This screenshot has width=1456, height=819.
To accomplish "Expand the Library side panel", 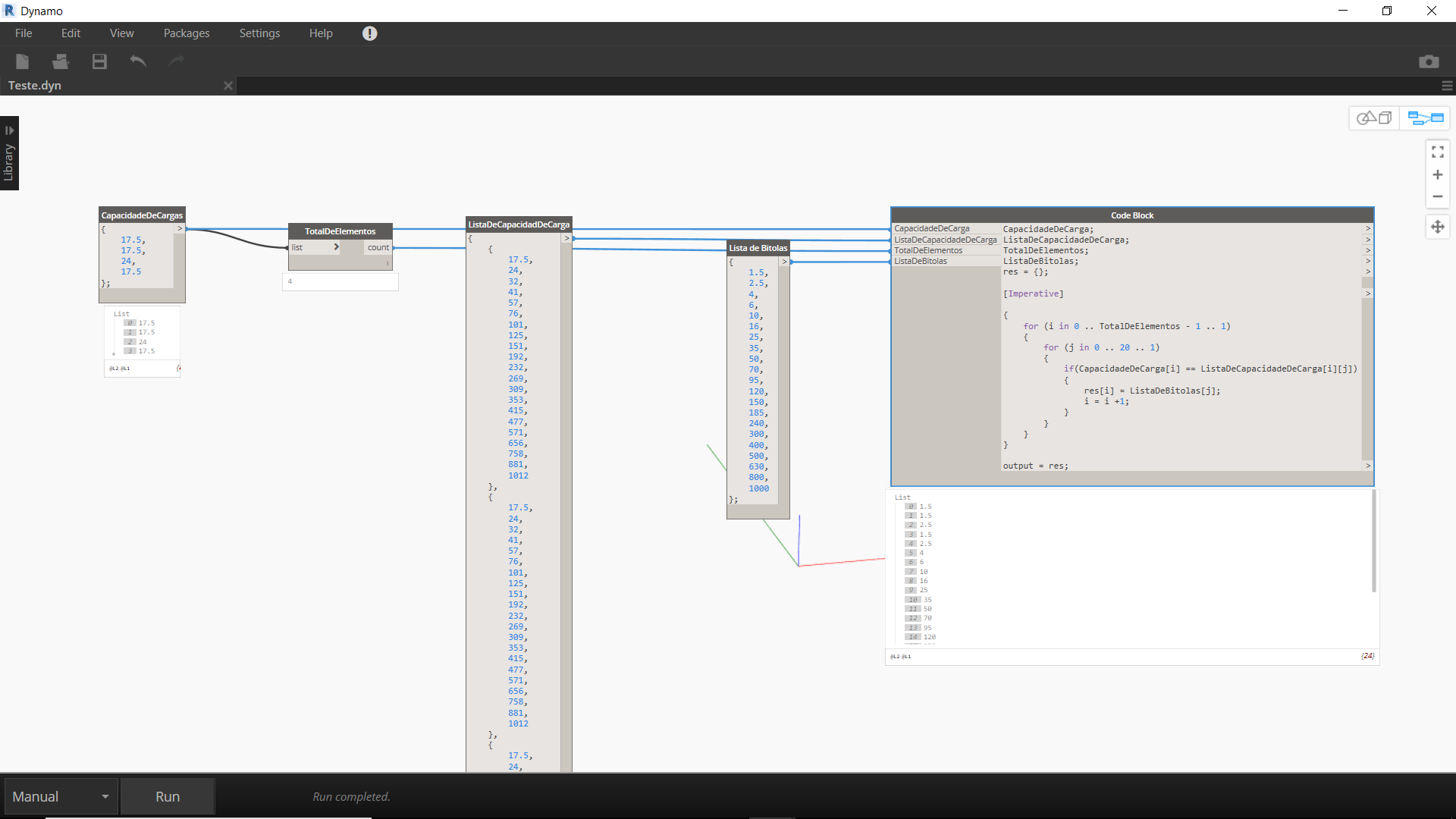I will click(x=9, y=153).
